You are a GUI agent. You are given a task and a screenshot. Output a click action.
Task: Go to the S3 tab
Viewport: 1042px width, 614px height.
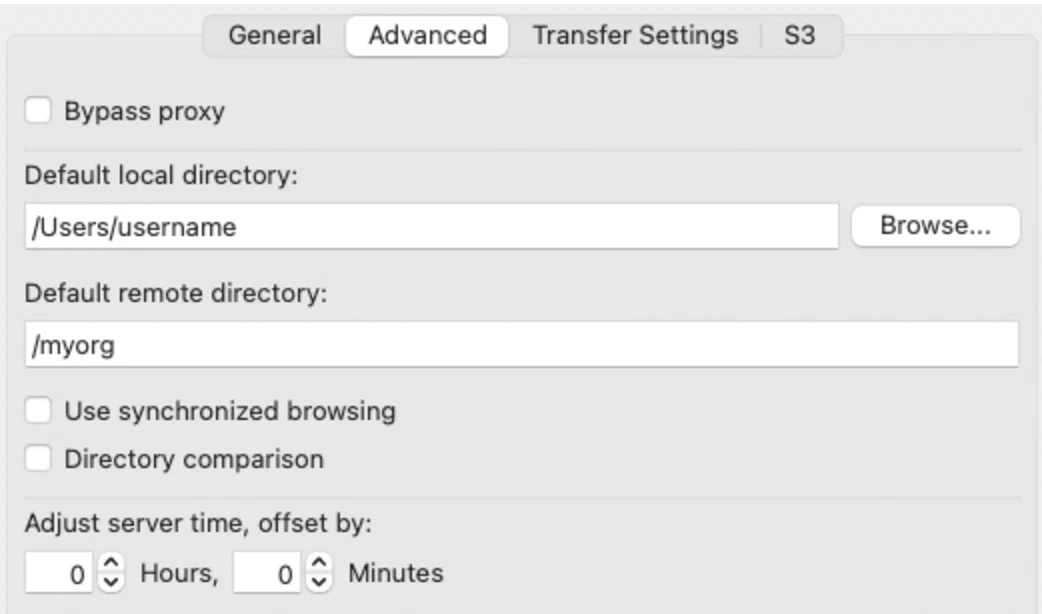click(800, 36)
